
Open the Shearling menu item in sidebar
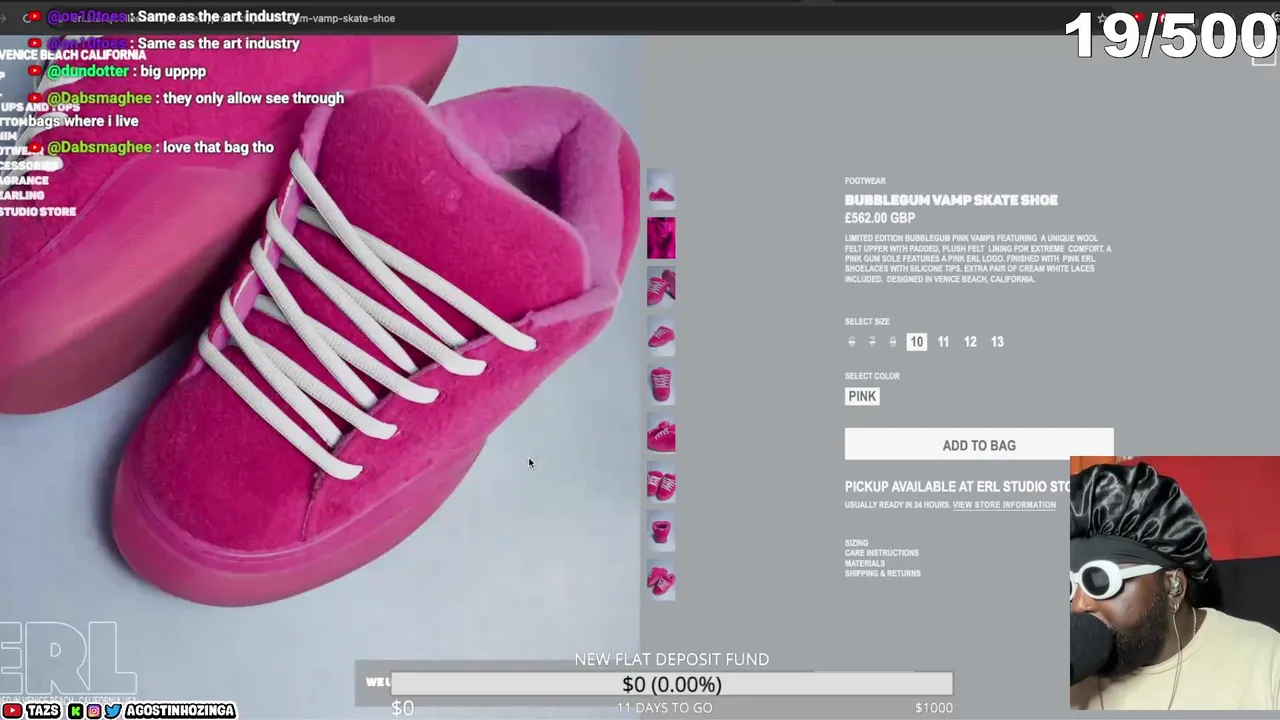pos(22,196)
